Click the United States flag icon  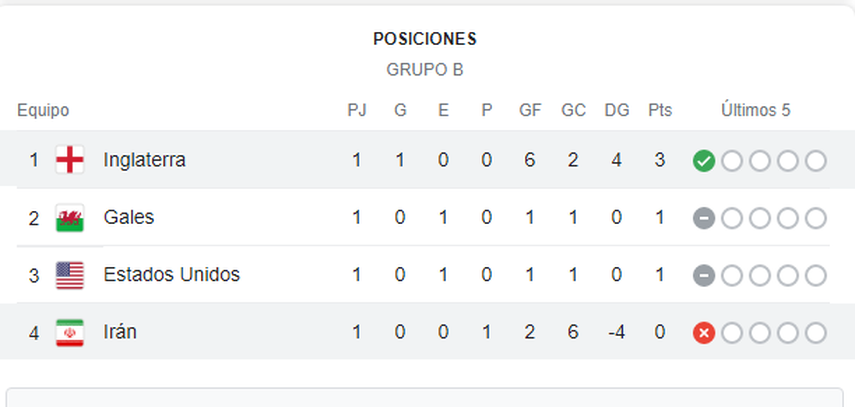[70, 275]
